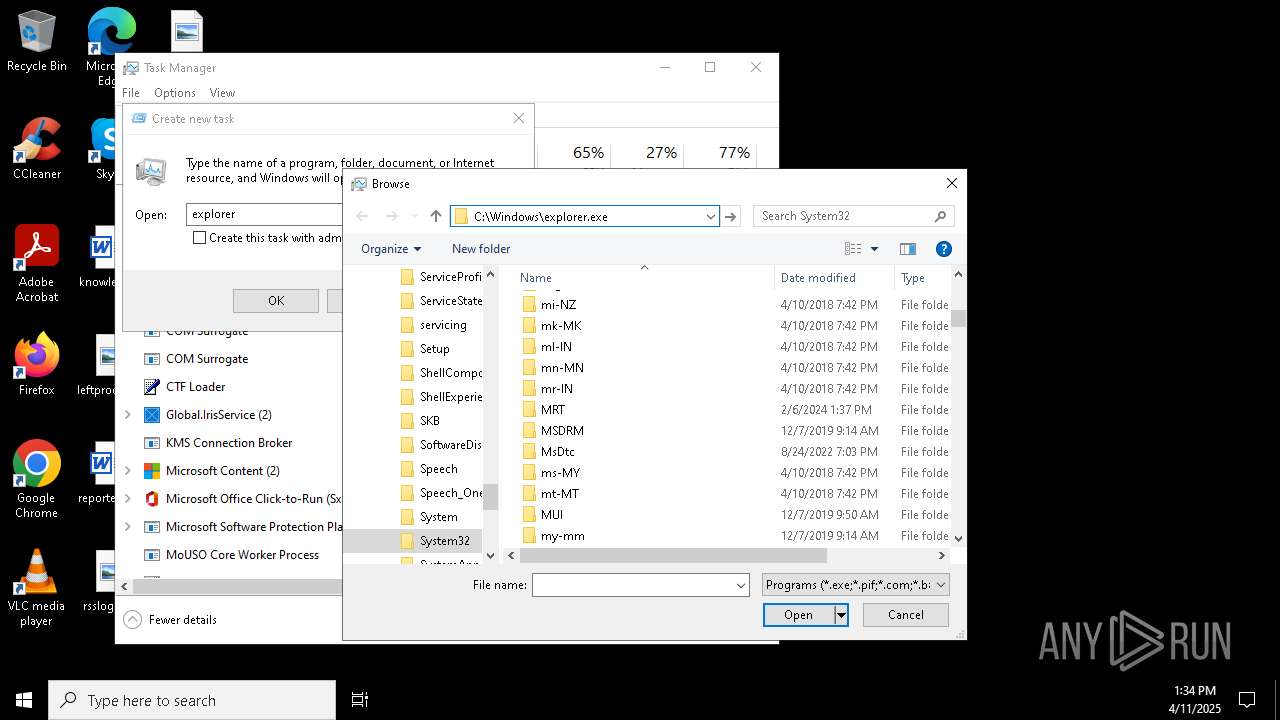Screen dimensions: 1280x720
Task: Select the mi-NZ folder
Action: click(558, 304)
